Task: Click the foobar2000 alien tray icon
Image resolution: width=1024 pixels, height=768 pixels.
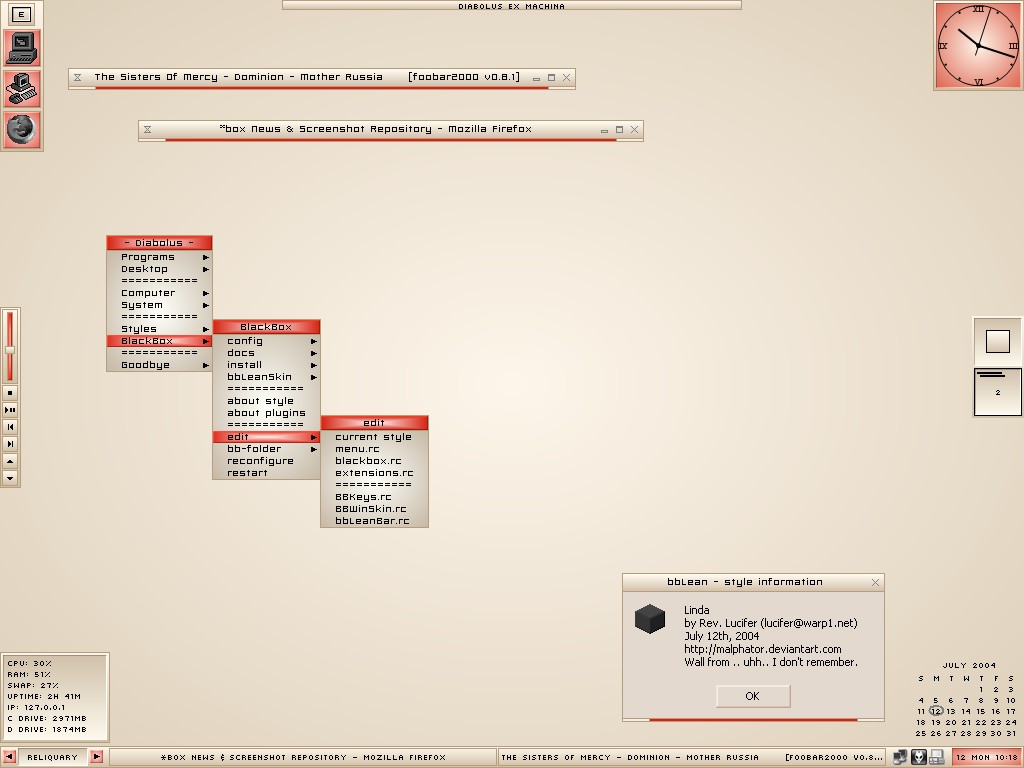Action: [x=918, y=757]
